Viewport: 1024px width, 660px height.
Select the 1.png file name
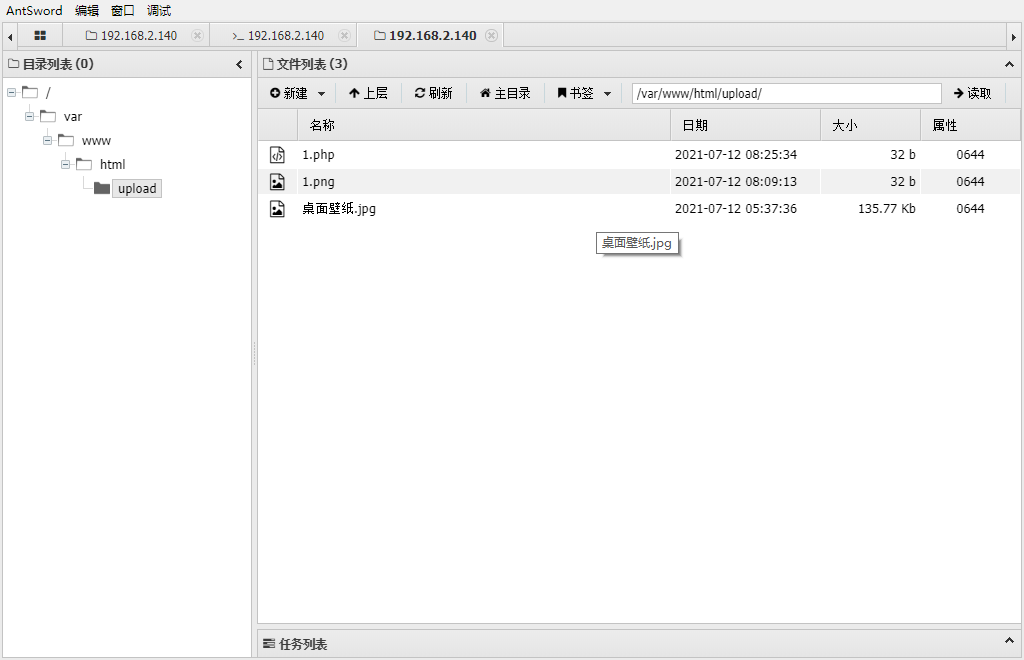click(318, 181)
